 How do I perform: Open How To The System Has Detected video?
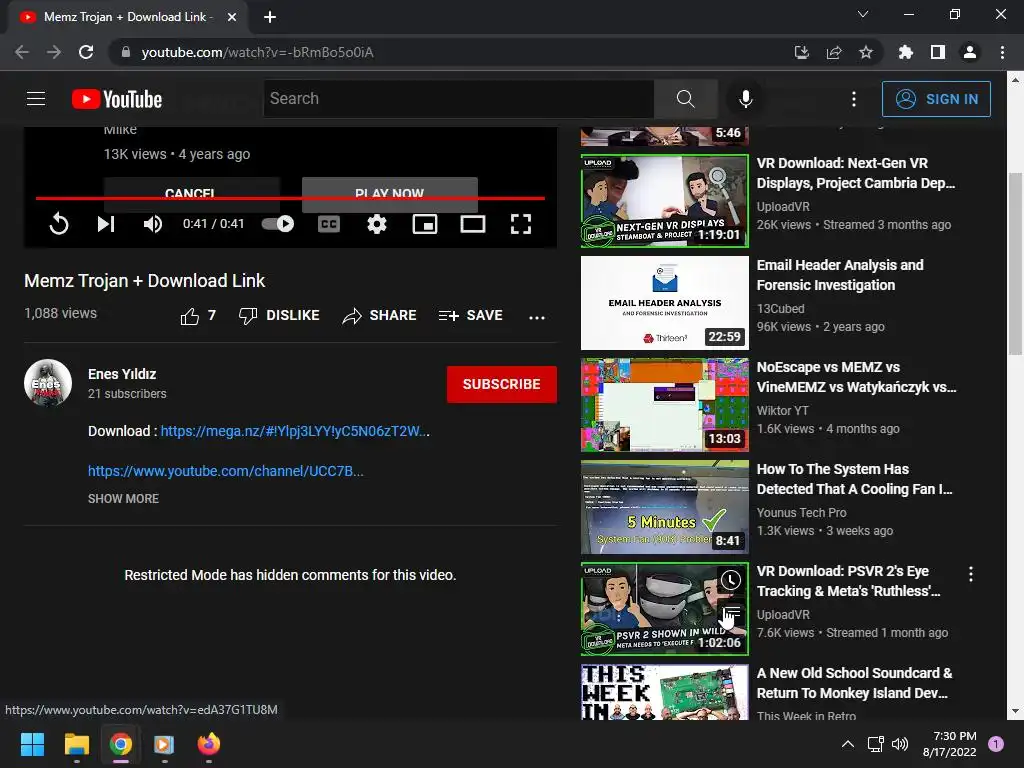(854, 479)
